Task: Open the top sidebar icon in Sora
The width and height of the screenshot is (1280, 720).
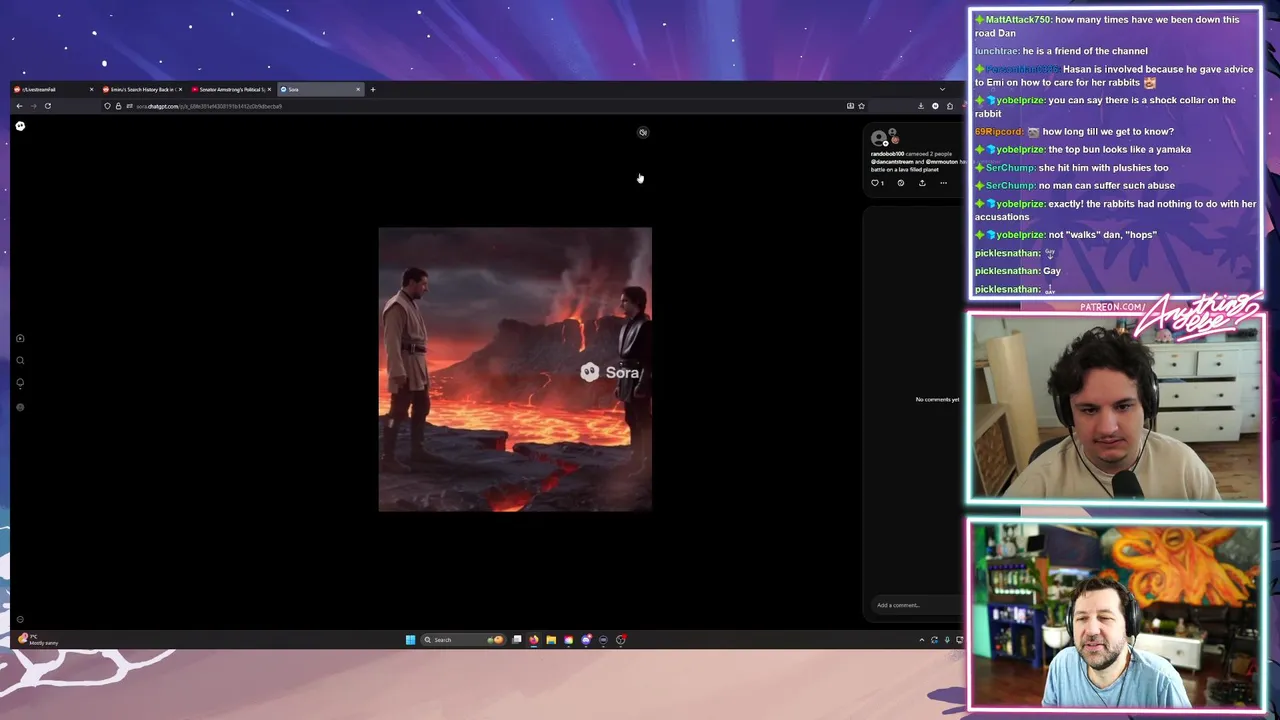Action: coord(20,339)
